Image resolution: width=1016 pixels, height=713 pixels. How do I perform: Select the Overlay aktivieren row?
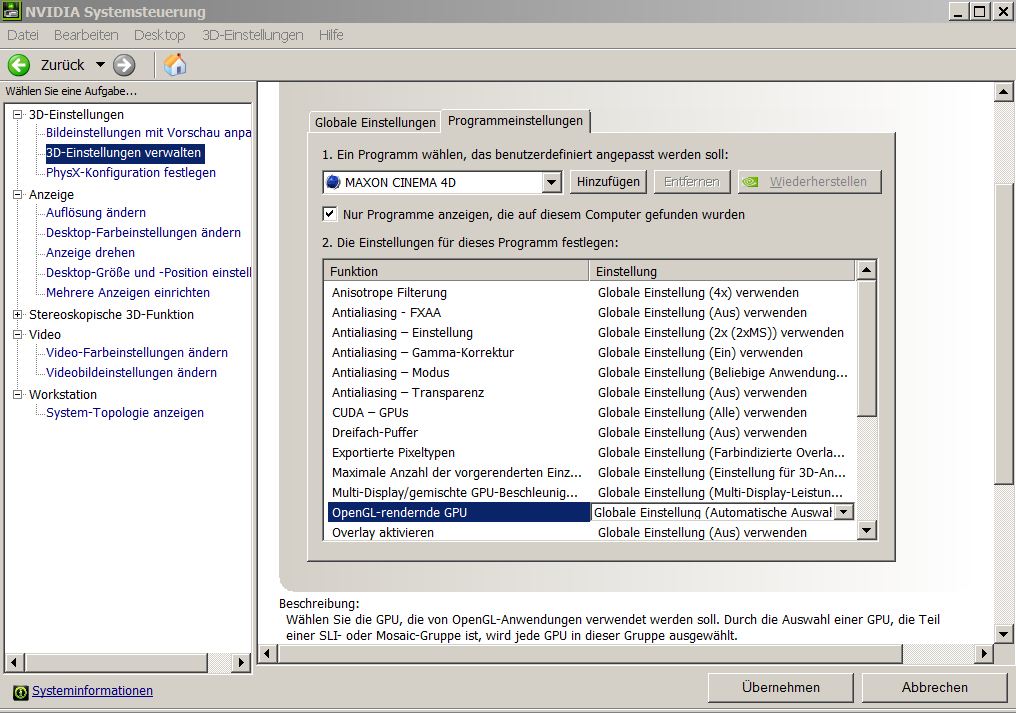pos(590,532)
